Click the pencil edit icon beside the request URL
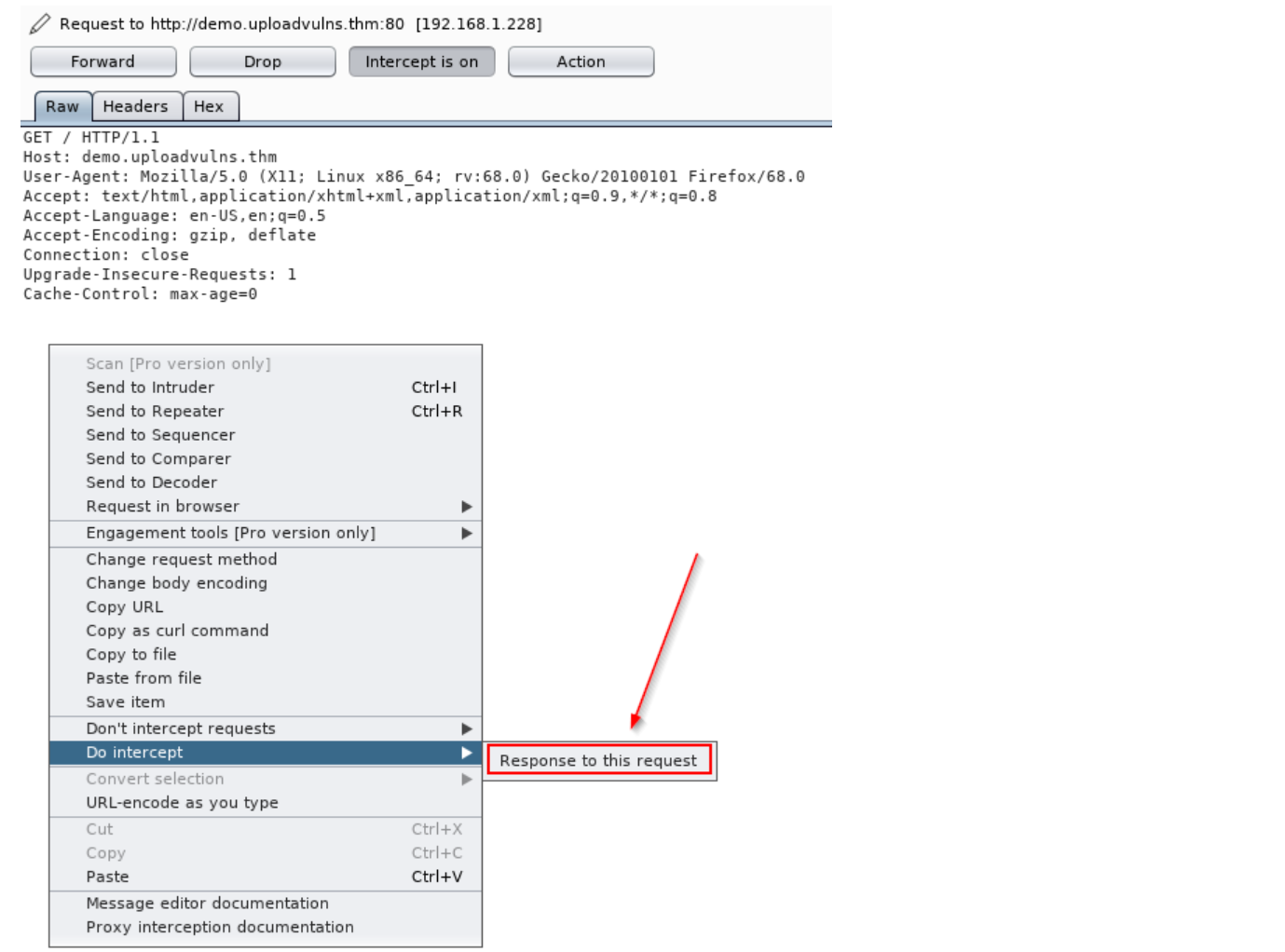This screenshot has width=1285, height=952. [x=39, y=23]
